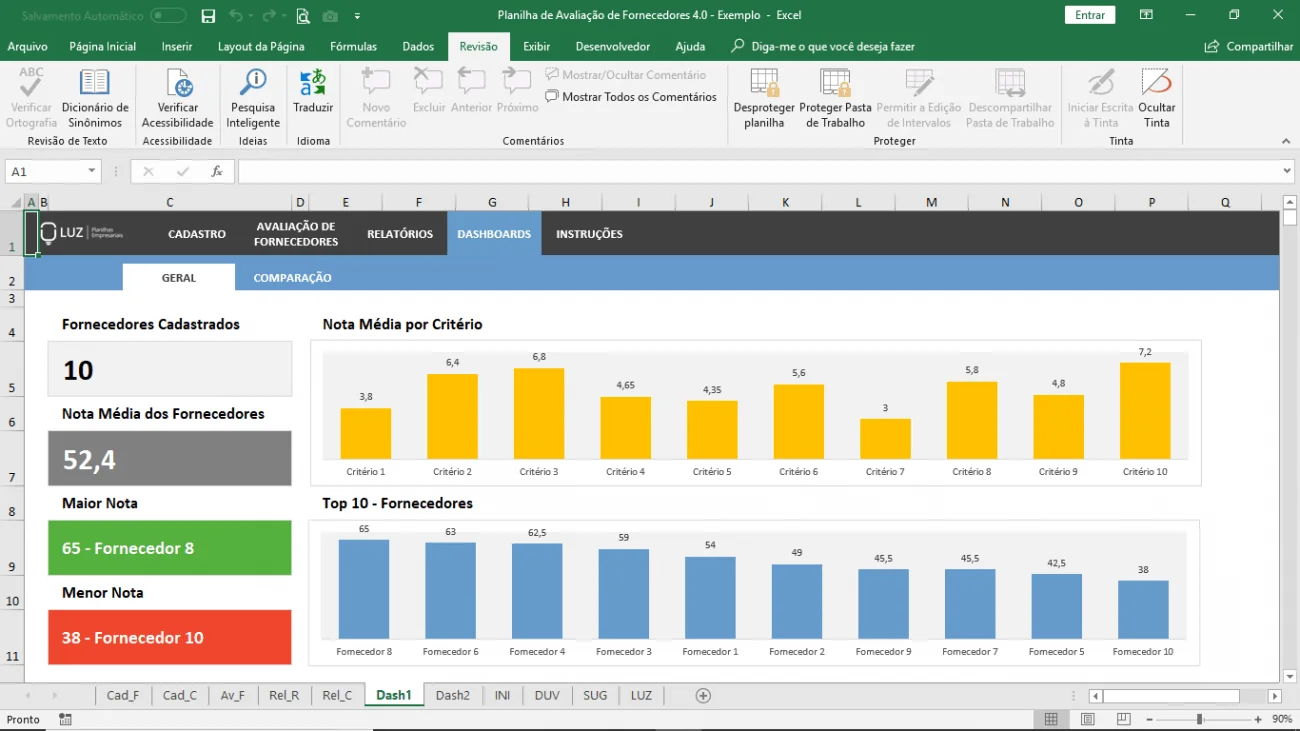Select column header G
The width and height of the screenshot is (1300, 731).
point(492,202)
